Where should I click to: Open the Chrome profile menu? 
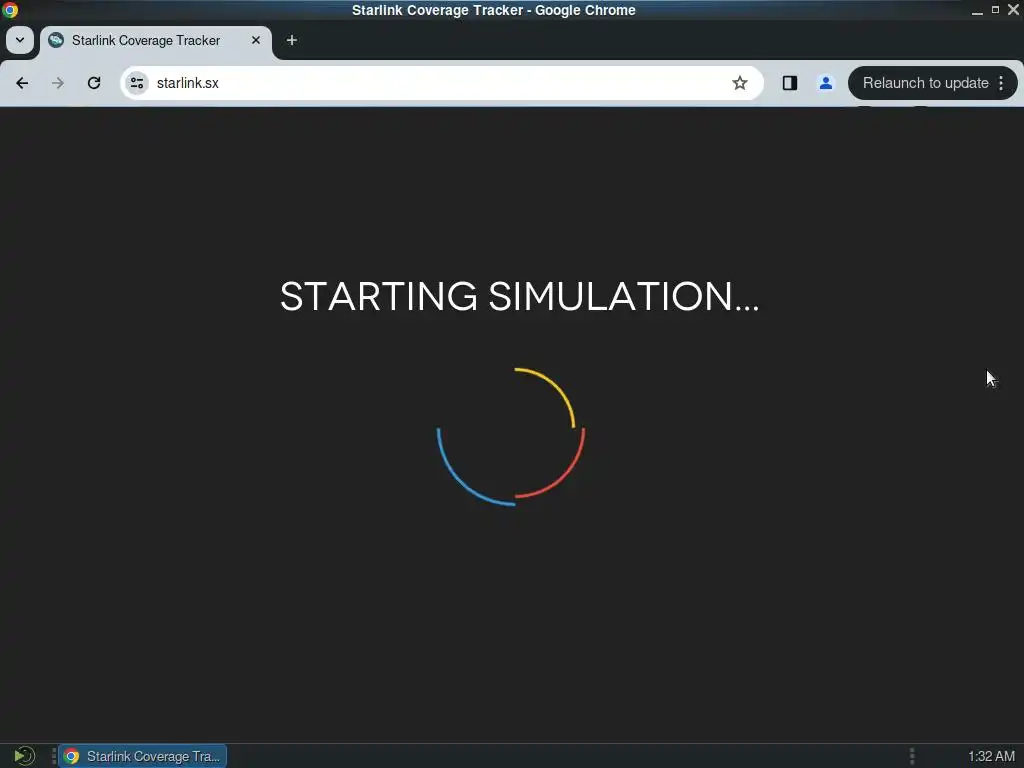click(x=825, y=83)
